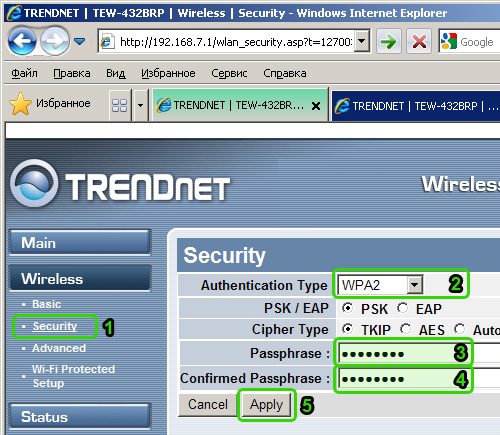
Task: Select the active TRENDNET TEW-432BR tab
Action: pos(240,105)
